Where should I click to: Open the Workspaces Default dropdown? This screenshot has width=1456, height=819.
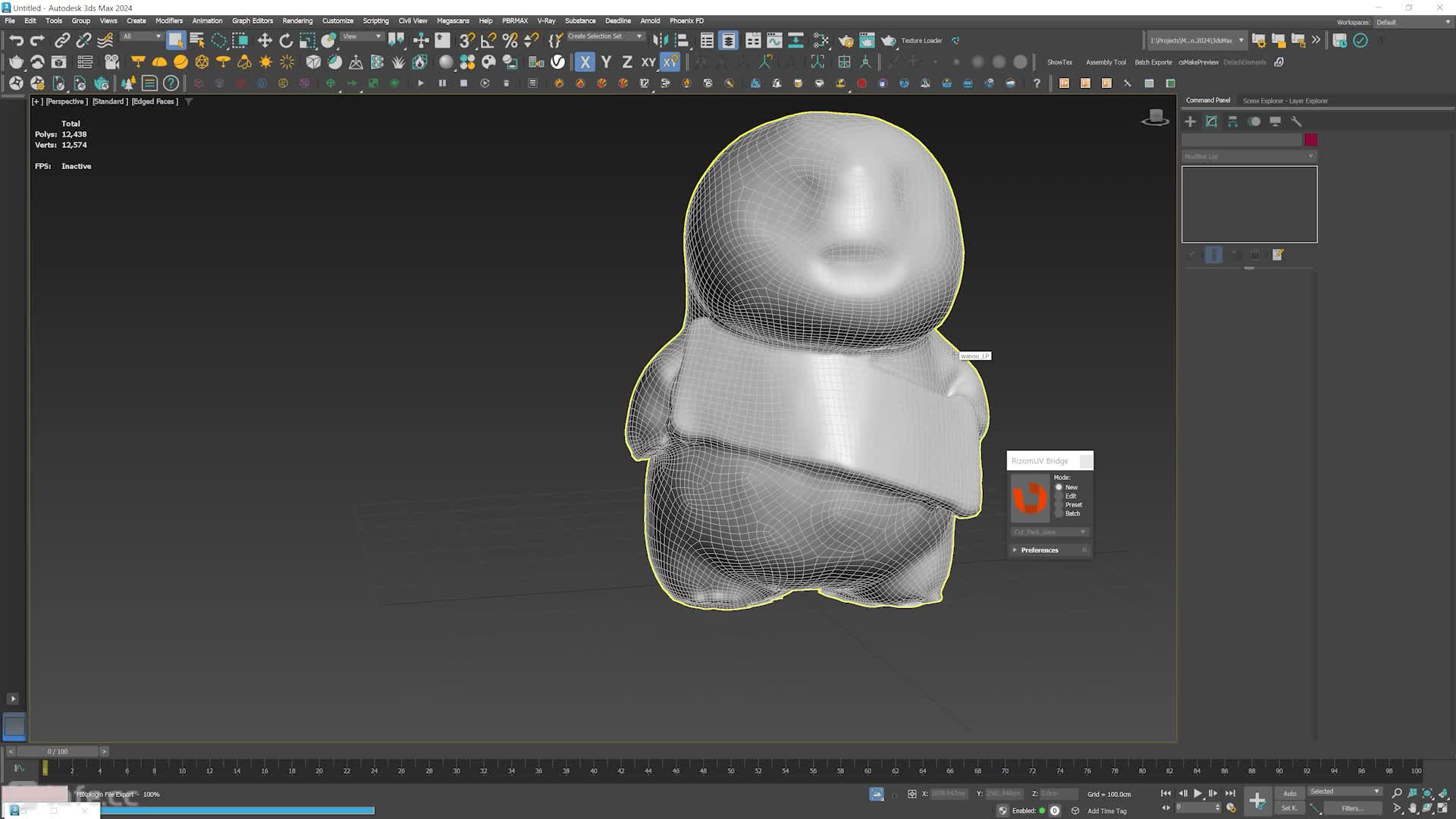[x=1413, y=22]
